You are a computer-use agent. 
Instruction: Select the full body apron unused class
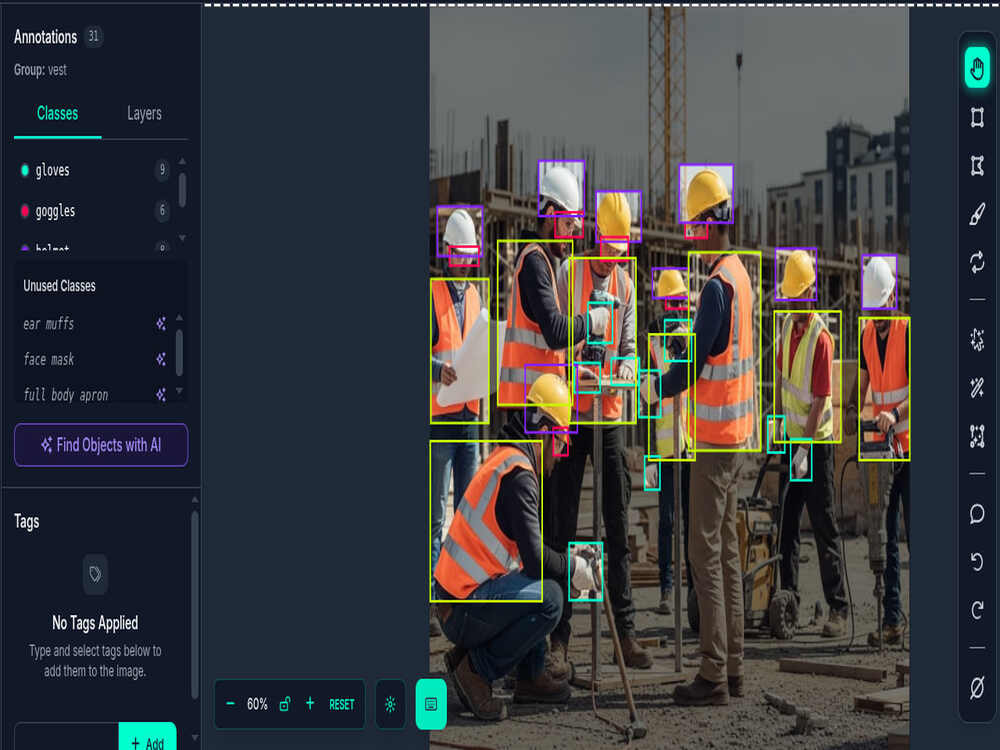pyautogui.click(x=66, y=395)
